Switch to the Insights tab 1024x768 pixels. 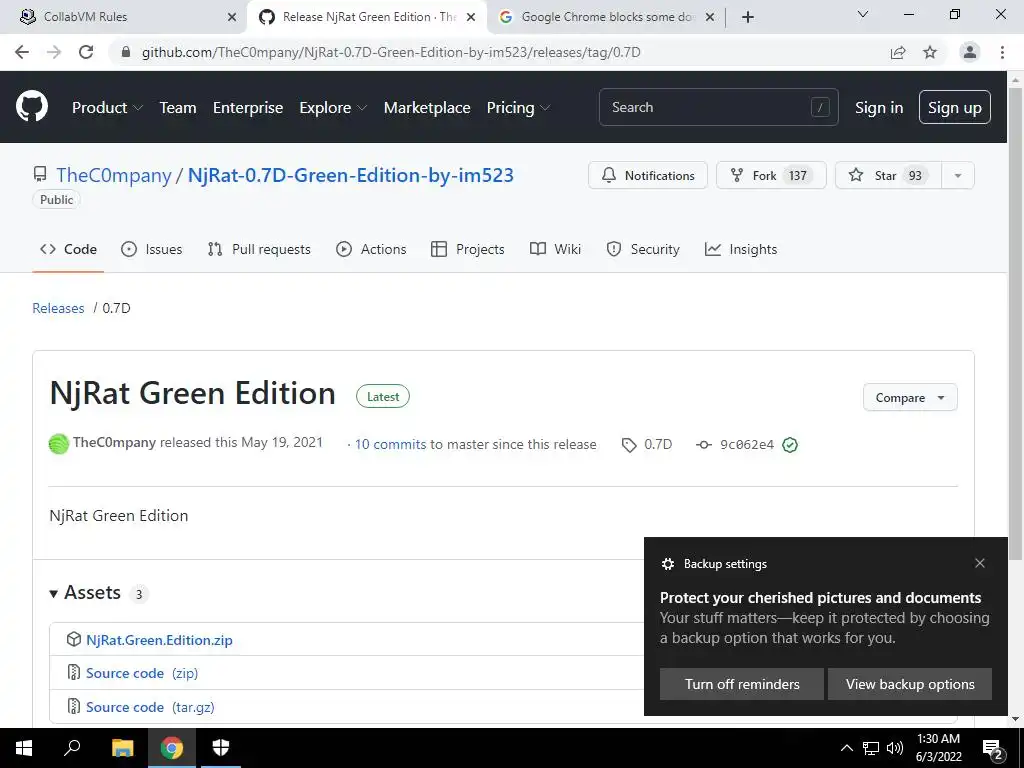click(741, 249)
